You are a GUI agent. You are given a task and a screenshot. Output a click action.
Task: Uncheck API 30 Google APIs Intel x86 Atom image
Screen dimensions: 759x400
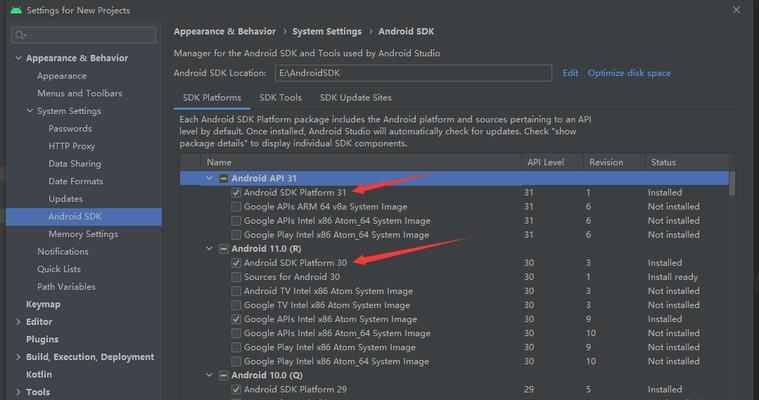pos(236,319)
